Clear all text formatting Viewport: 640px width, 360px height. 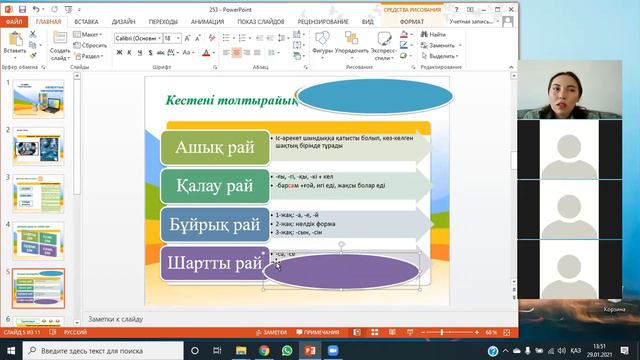tap(211, 38)
